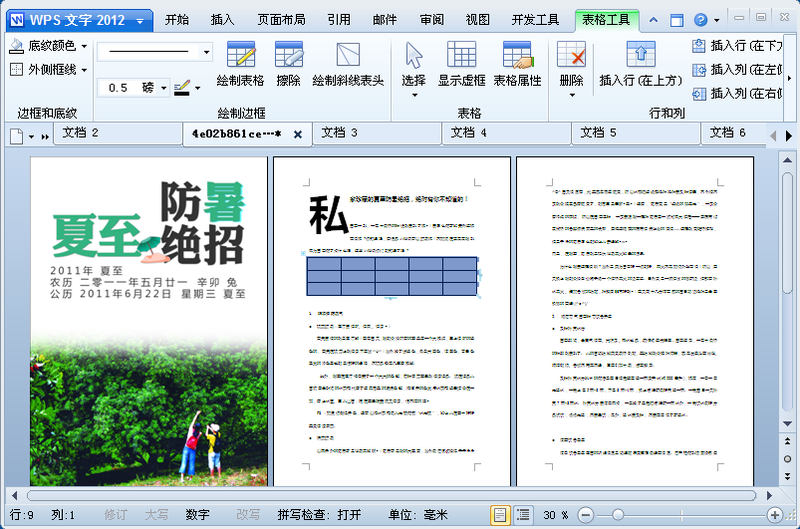Click the pen color swatch
The image size is (800, 529).
pos(181,88)
